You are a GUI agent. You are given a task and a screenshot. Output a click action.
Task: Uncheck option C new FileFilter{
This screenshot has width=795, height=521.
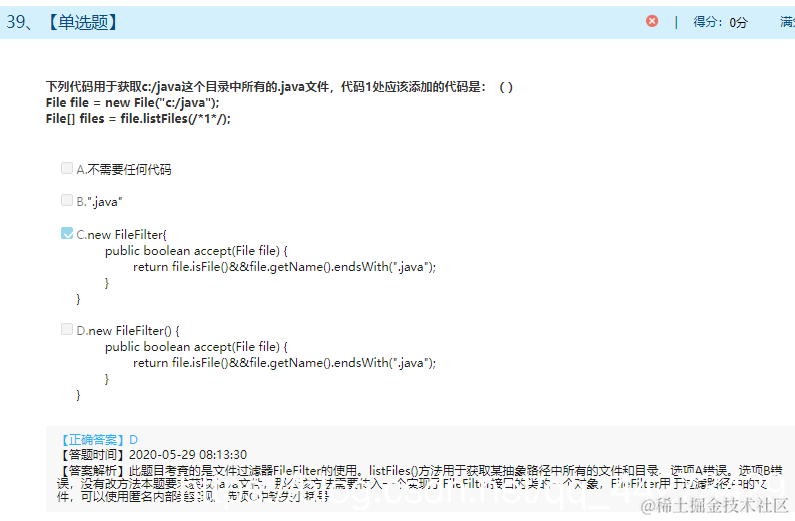pos(67,233)
